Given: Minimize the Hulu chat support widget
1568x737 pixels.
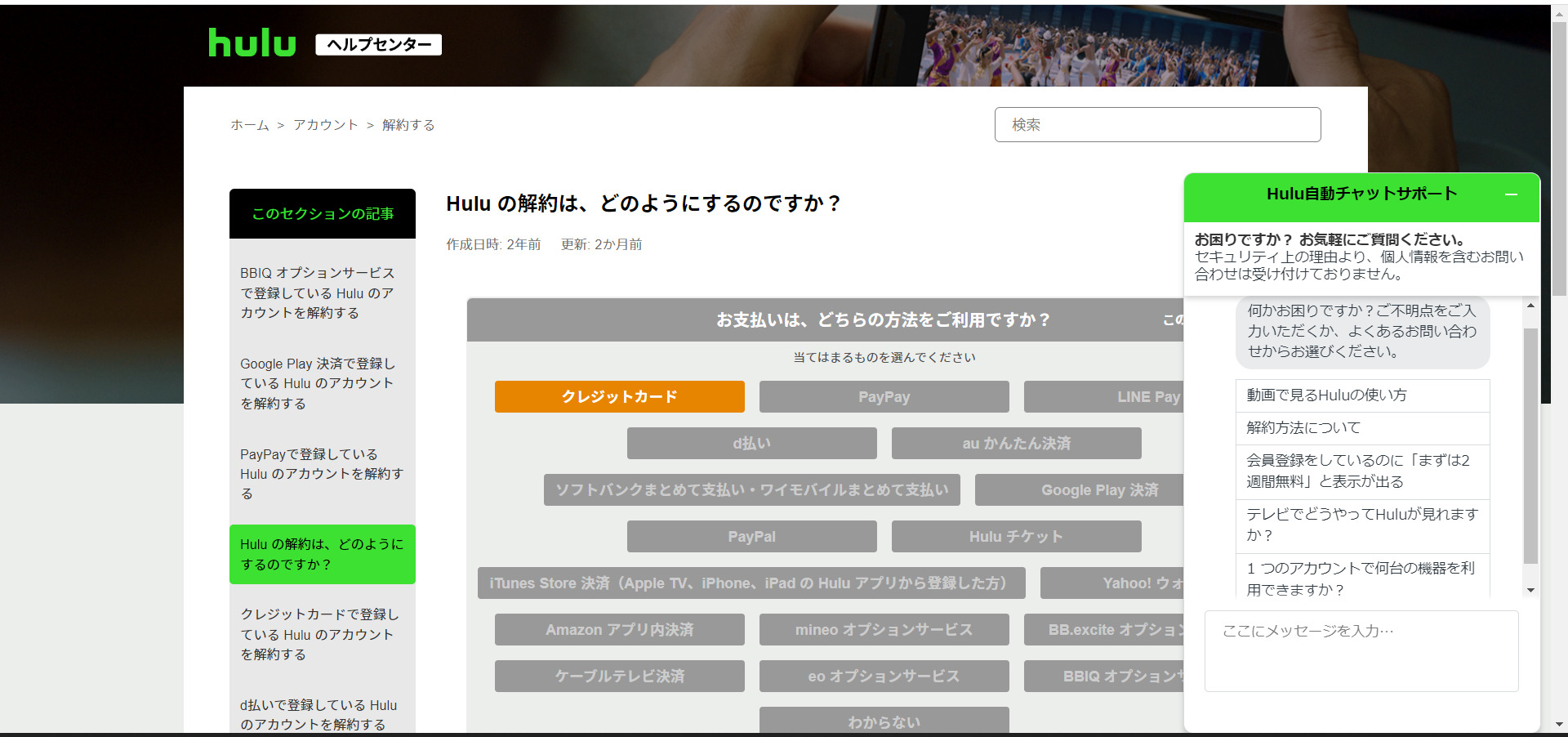Looking at the screenshot, I should [x=1511, y=194].
